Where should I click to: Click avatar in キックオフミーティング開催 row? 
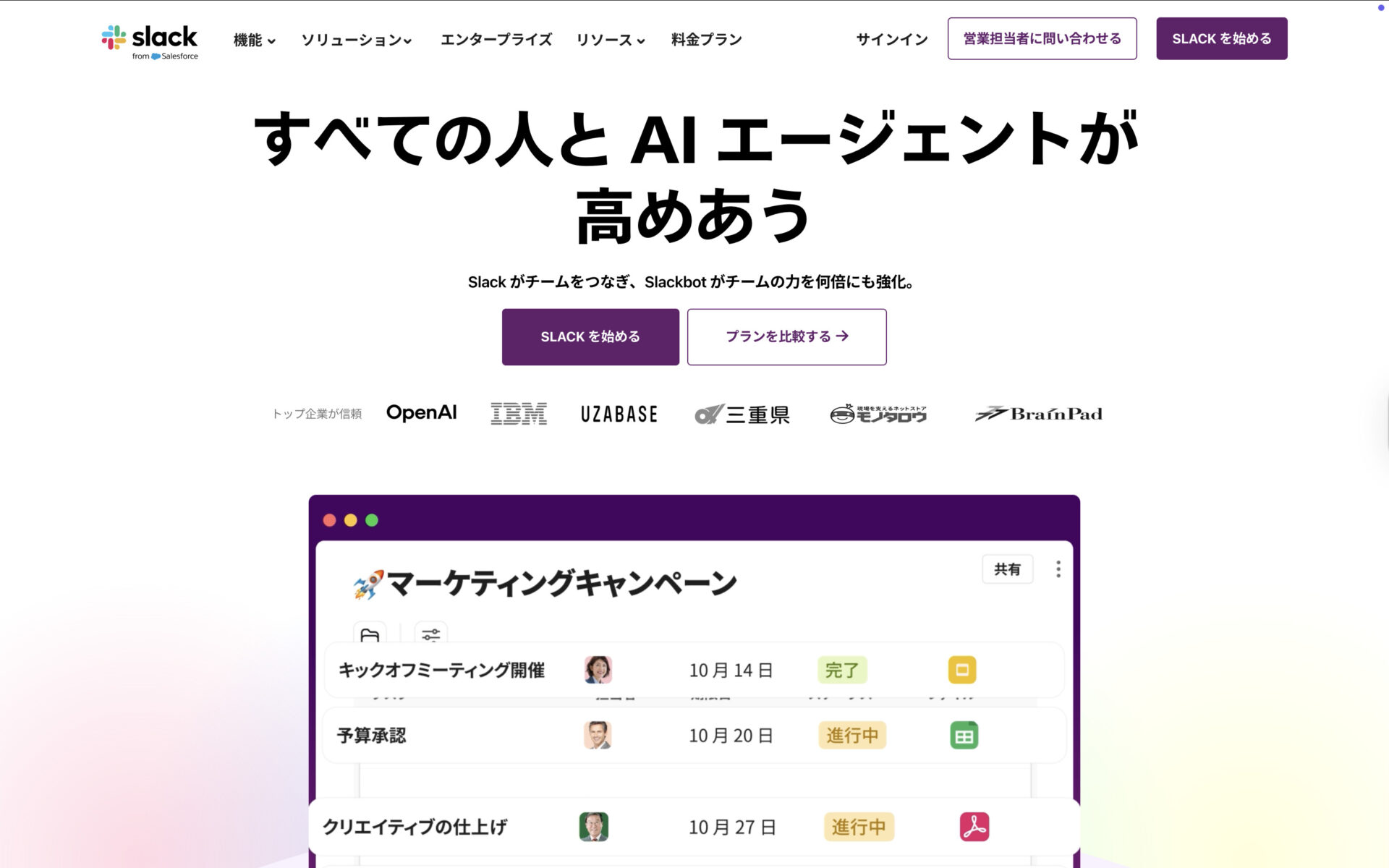coord(598,670)
